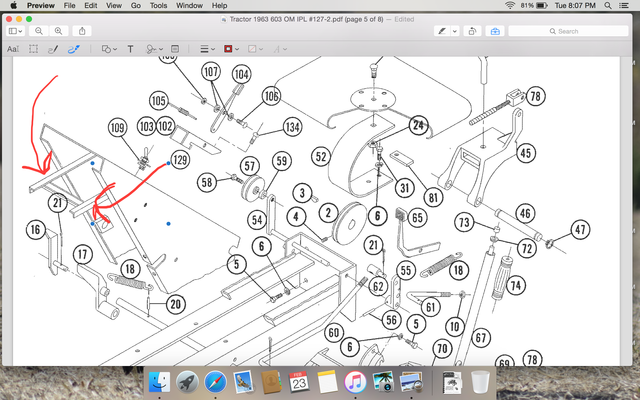Click the Note annotation tool
This screenshot has height=400, width=640.
tap(175, 49)
